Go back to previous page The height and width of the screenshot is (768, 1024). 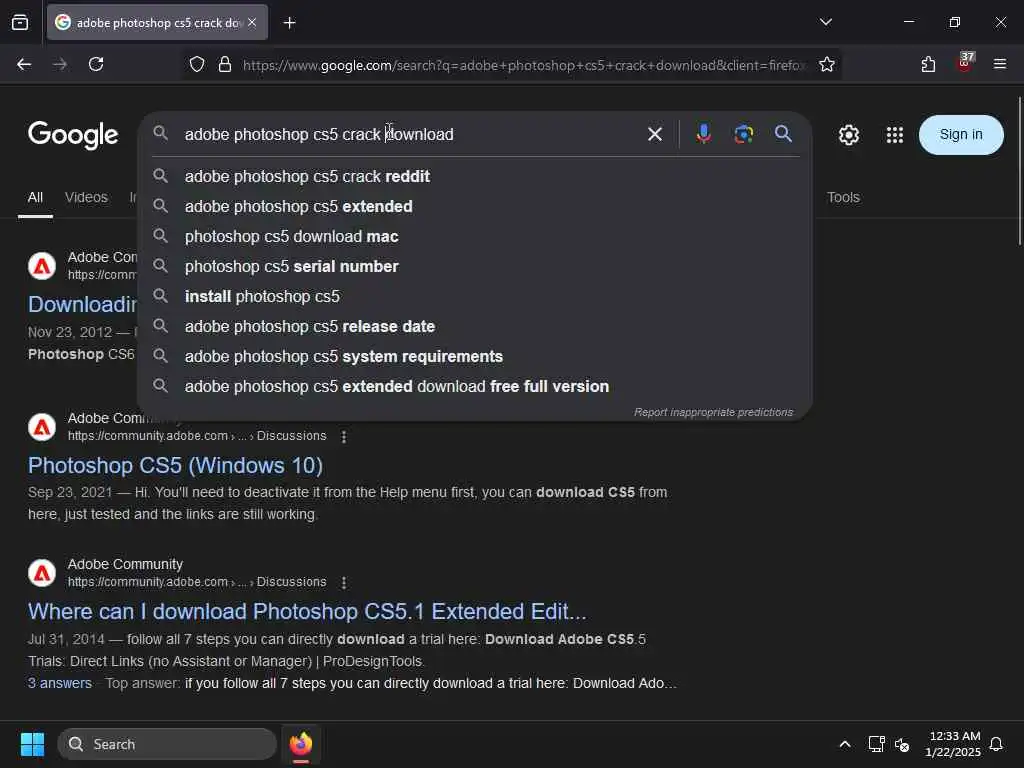(x=24, y=64)
